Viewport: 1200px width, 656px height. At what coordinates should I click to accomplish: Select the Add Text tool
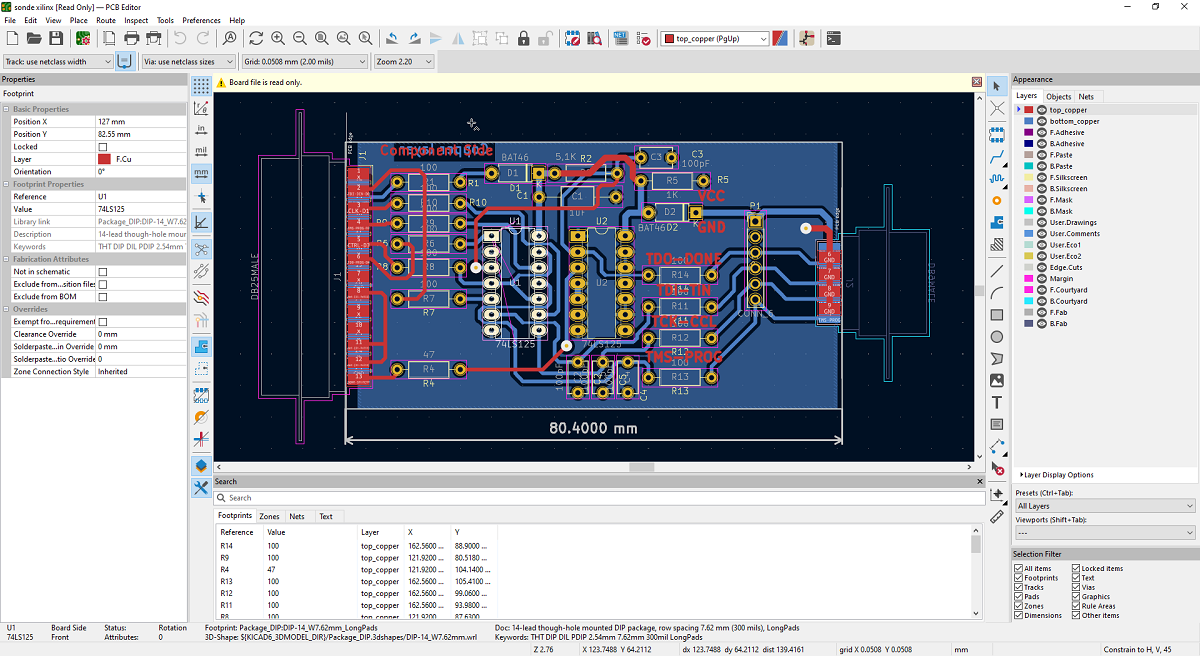(x=997, y=402)
